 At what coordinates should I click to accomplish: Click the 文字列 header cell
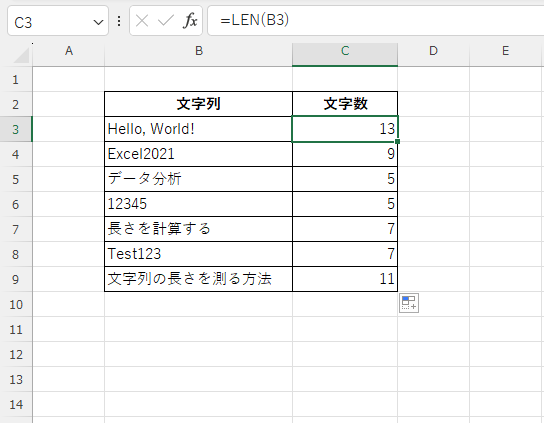pos(198,104)
